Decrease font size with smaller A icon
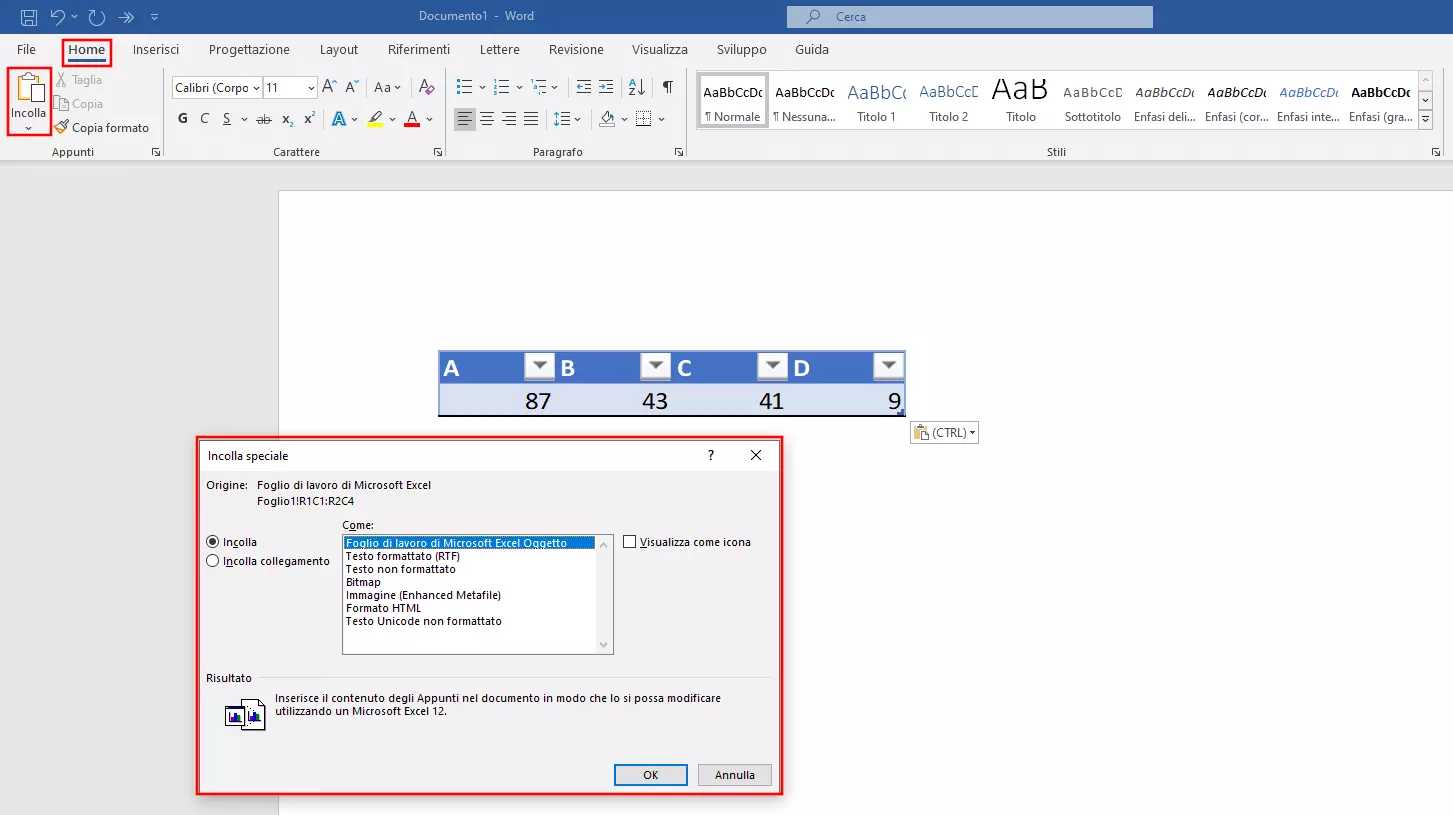1453x815 pixels. point(351,87)
